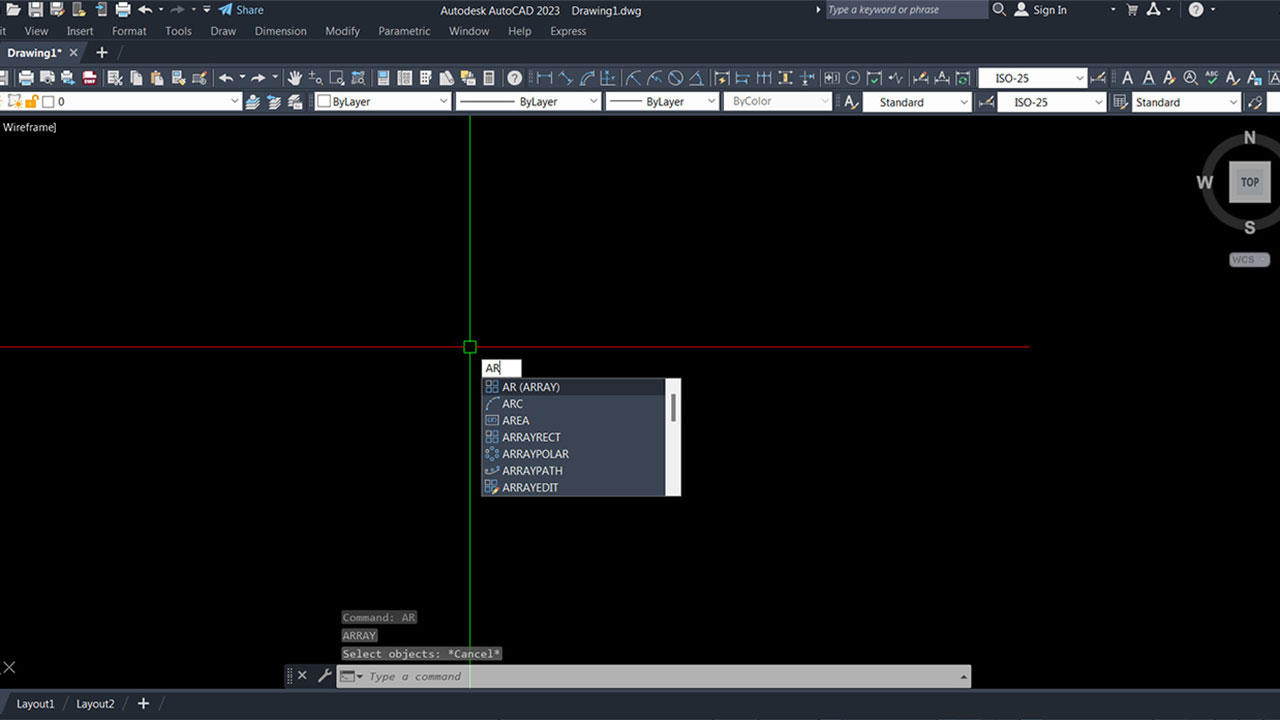Click the Plot printer icon in main toolbar
Image resolution: width=1280 pixels, height=720 pixels.
point(26,78)
